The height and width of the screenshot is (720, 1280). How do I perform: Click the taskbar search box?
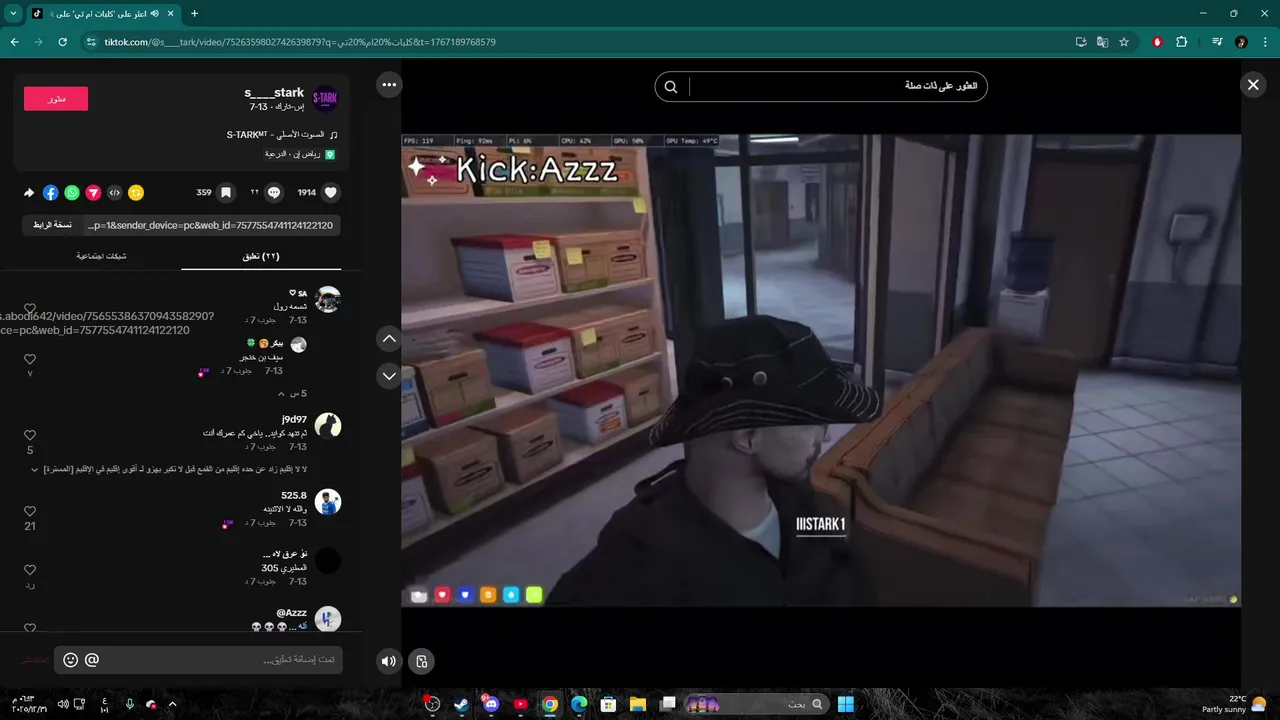tap(756, 704)
